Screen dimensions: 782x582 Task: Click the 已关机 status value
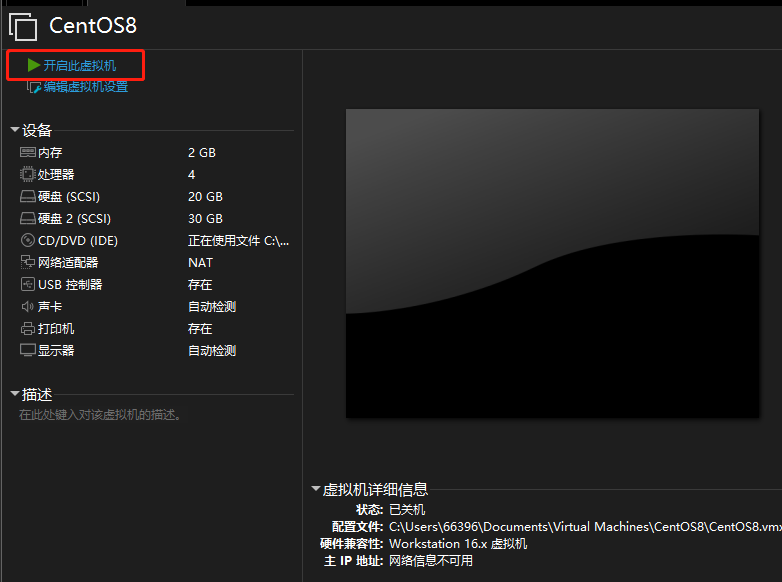(407, 510)
